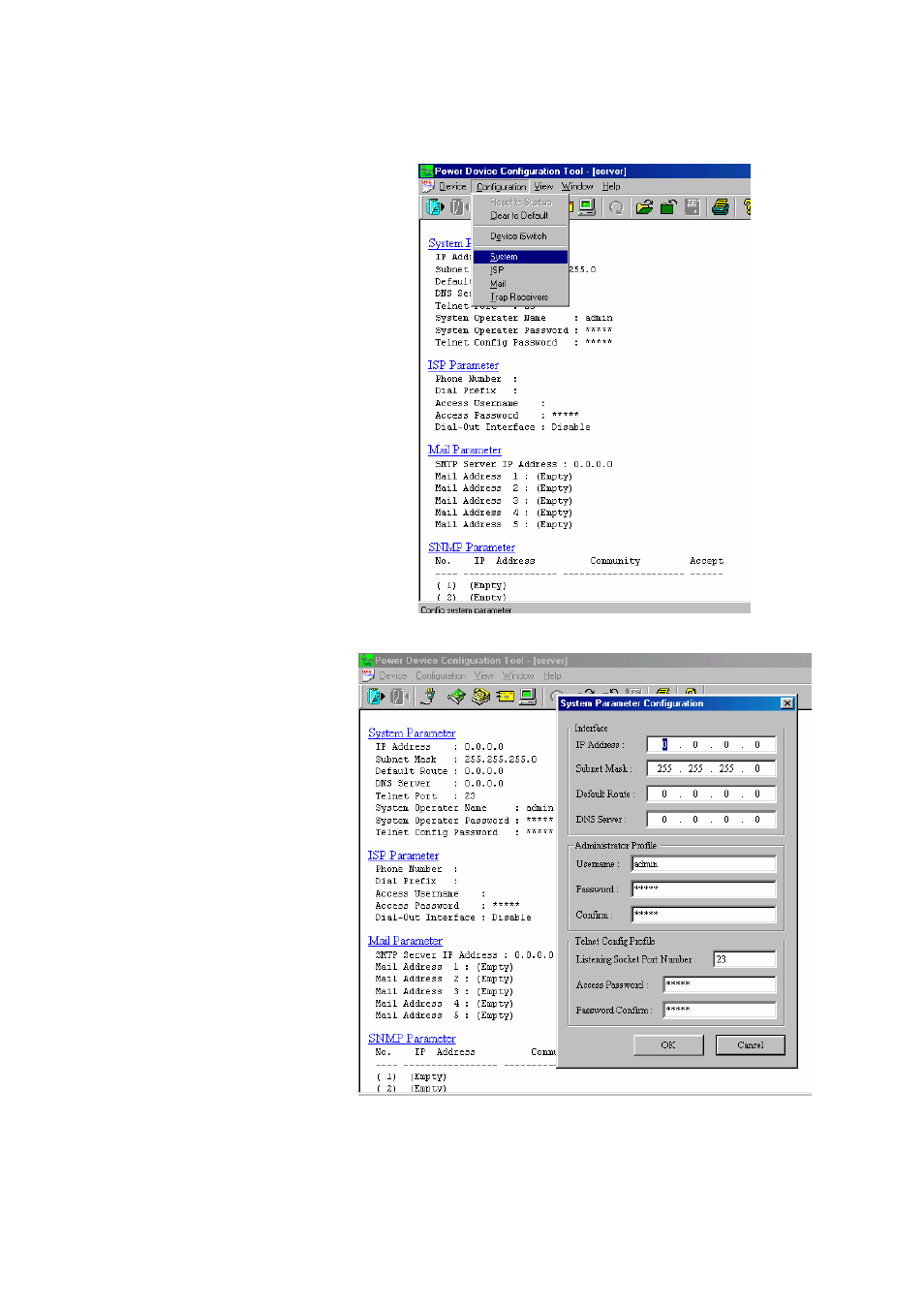Click the green switch device toolbar icon
The image size is (924, 1308).
(x=456, y=697)
